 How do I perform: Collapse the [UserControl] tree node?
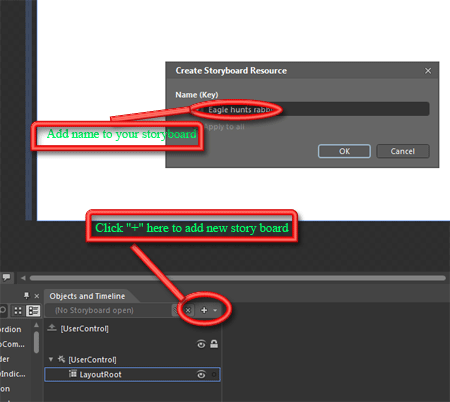(51, 359)
